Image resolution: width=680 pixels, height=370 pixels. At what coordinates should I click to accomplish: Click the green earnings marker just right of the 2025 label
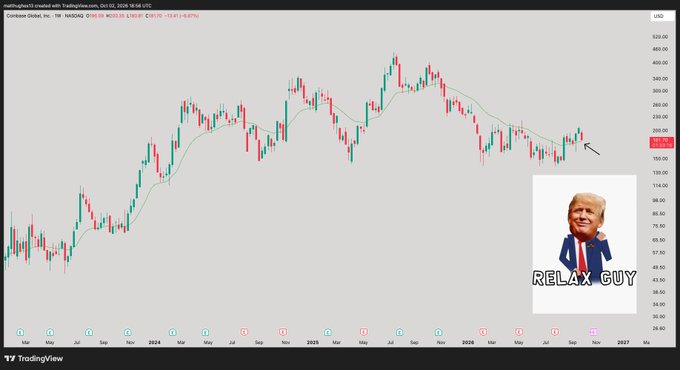[328, 332]
